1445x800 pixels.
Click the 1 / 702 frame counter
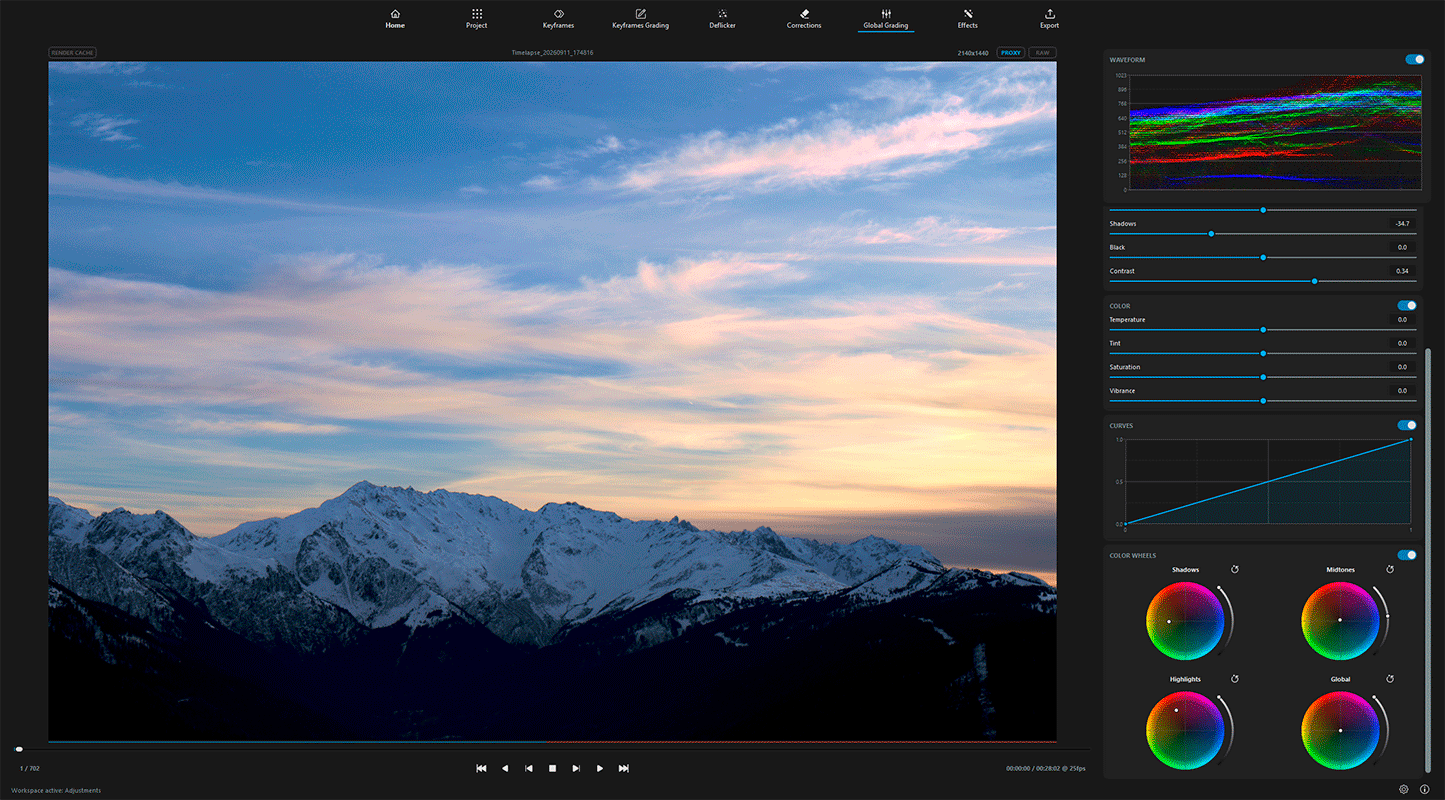pyautogui.click(x=29, y=768)
